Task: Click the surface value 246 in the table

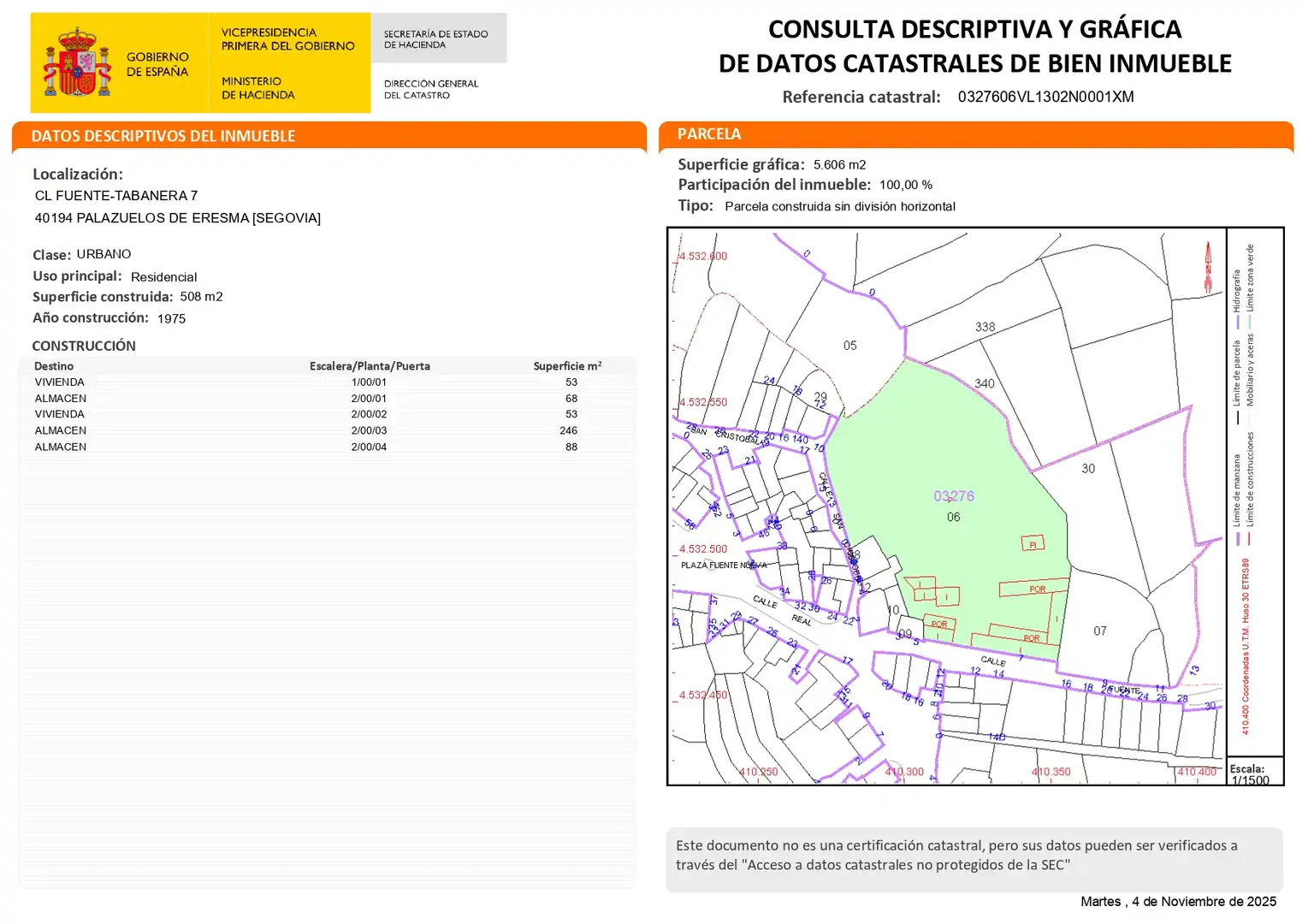Action: (x=569, y=430)
